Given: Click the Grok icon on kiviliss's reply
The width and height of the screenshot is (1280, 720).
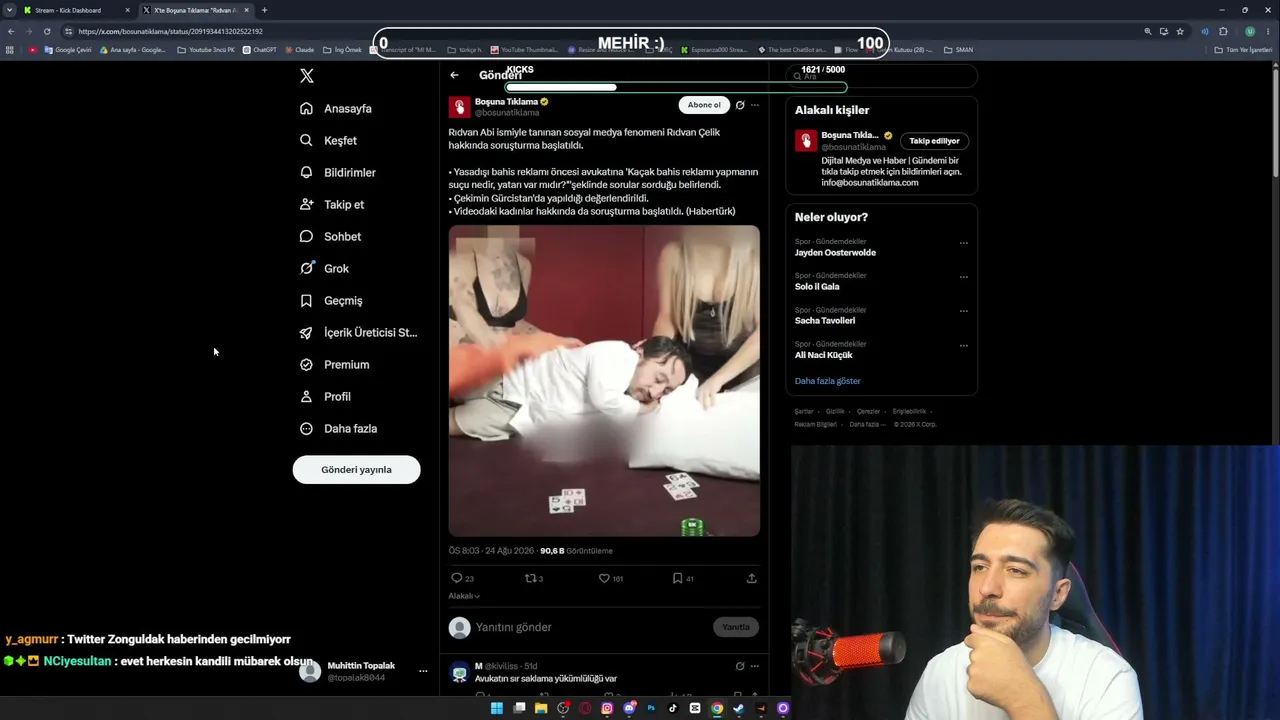Looking at the screenshot, I should pos(740,666).
